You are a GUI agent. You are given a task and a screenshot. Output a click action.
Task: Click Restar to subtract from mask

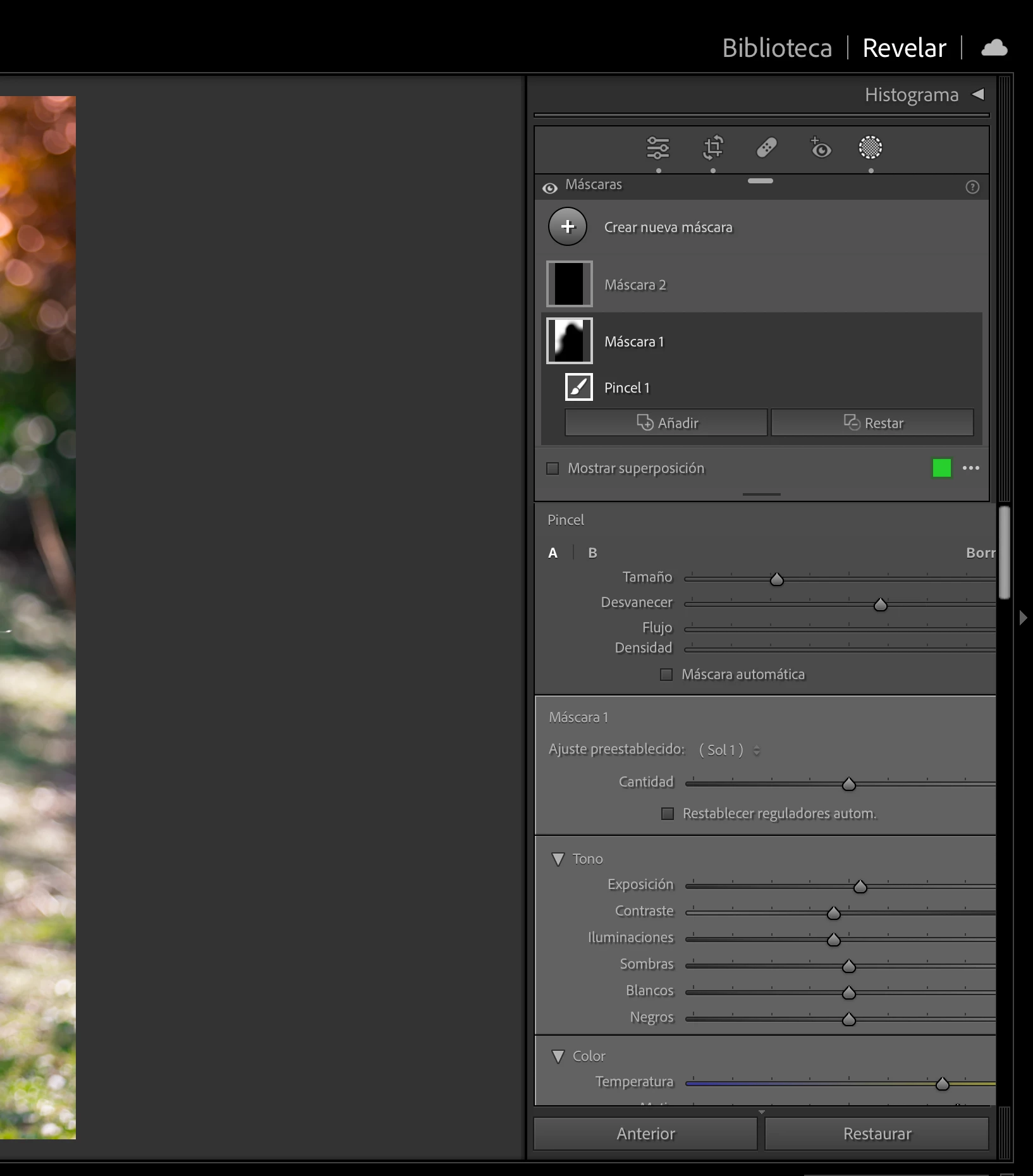tap(872, 422)
